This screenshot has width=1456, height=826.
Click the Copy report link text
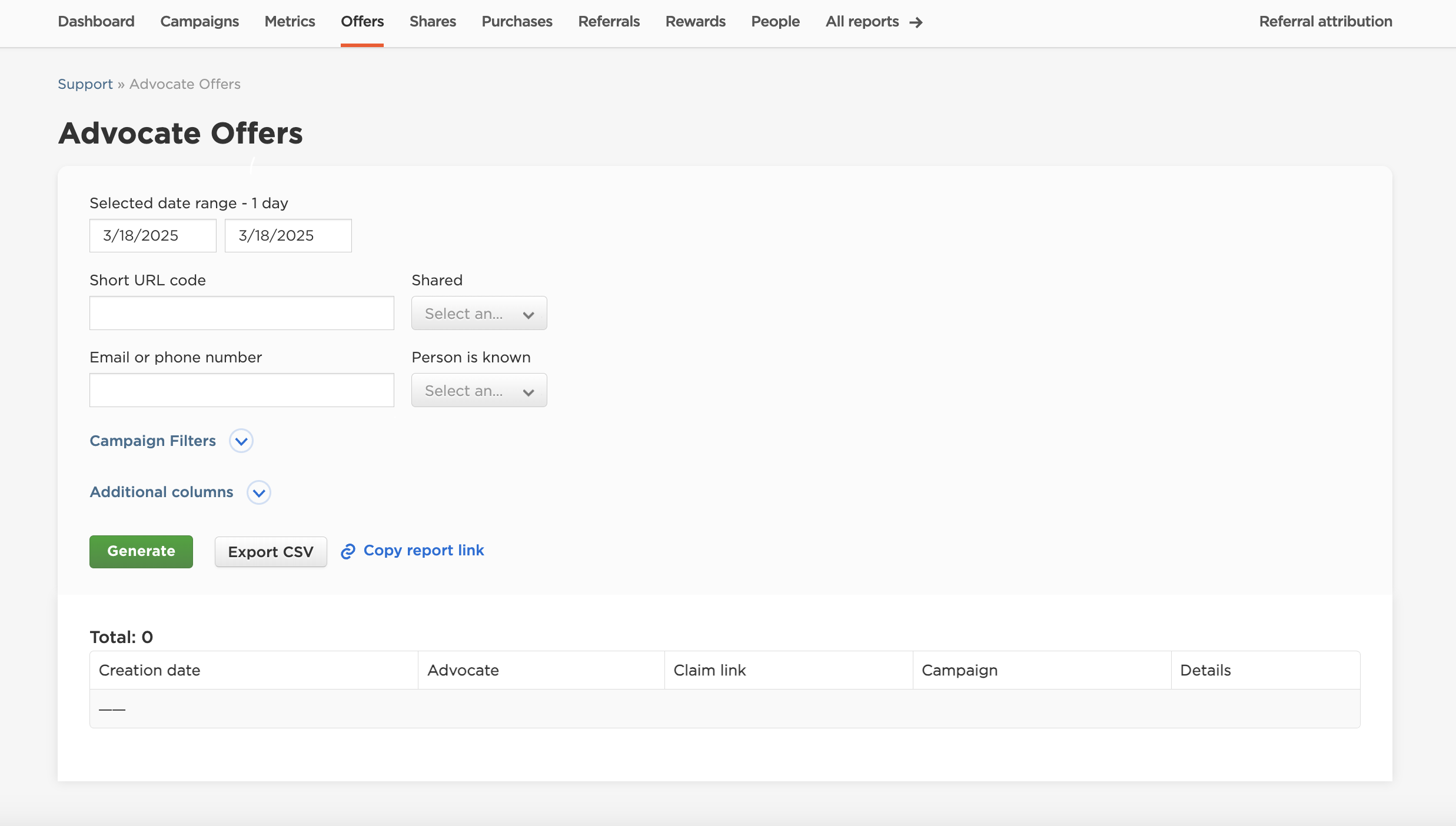(x=424, y=550)
